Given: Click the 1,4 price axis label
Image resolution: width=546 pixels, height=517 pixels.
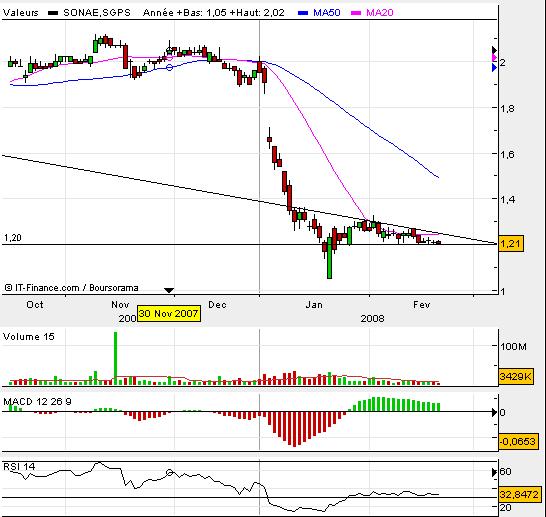Looking at the screenshot, I should [x=507, y=199].
